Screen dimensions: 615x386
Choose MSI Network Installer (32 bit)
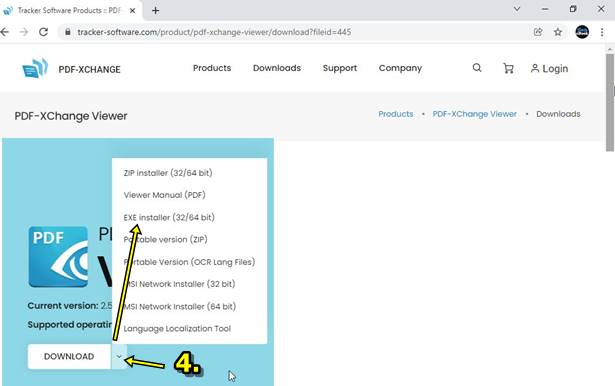[179, 284]
